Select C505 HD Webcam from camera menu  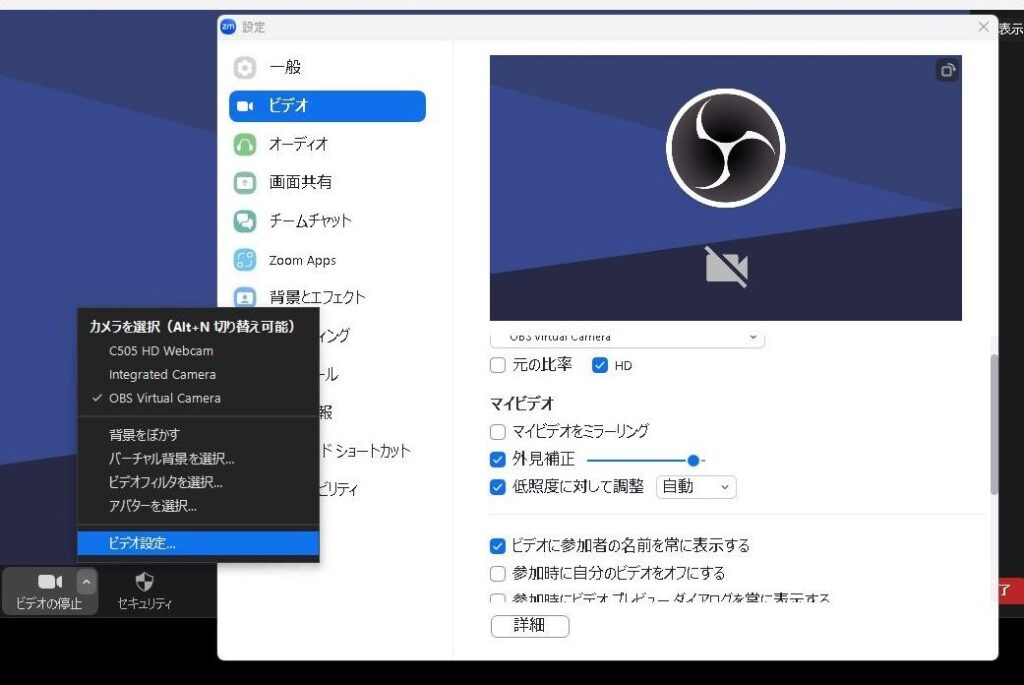[161, 351]
